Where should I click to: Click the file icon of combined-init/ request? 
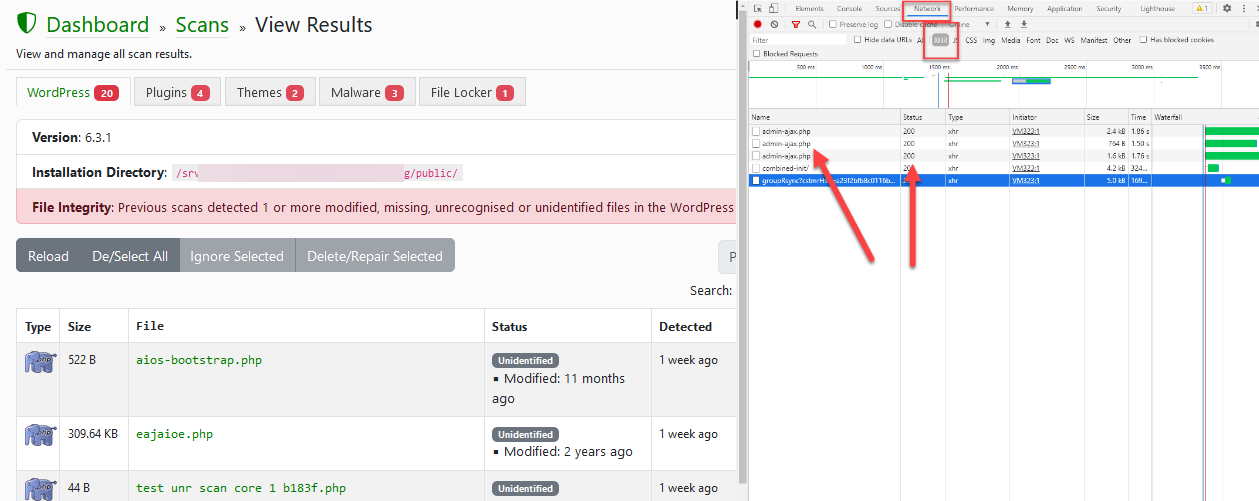click(x=756, y=168)
